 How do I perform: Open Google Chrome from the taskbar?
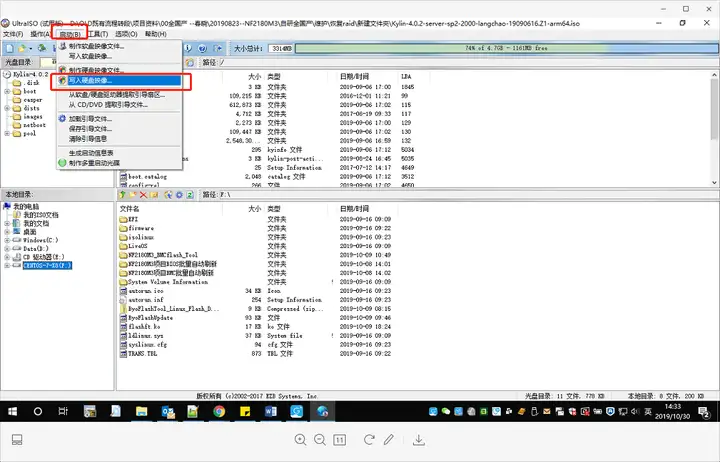click(219, 411)
